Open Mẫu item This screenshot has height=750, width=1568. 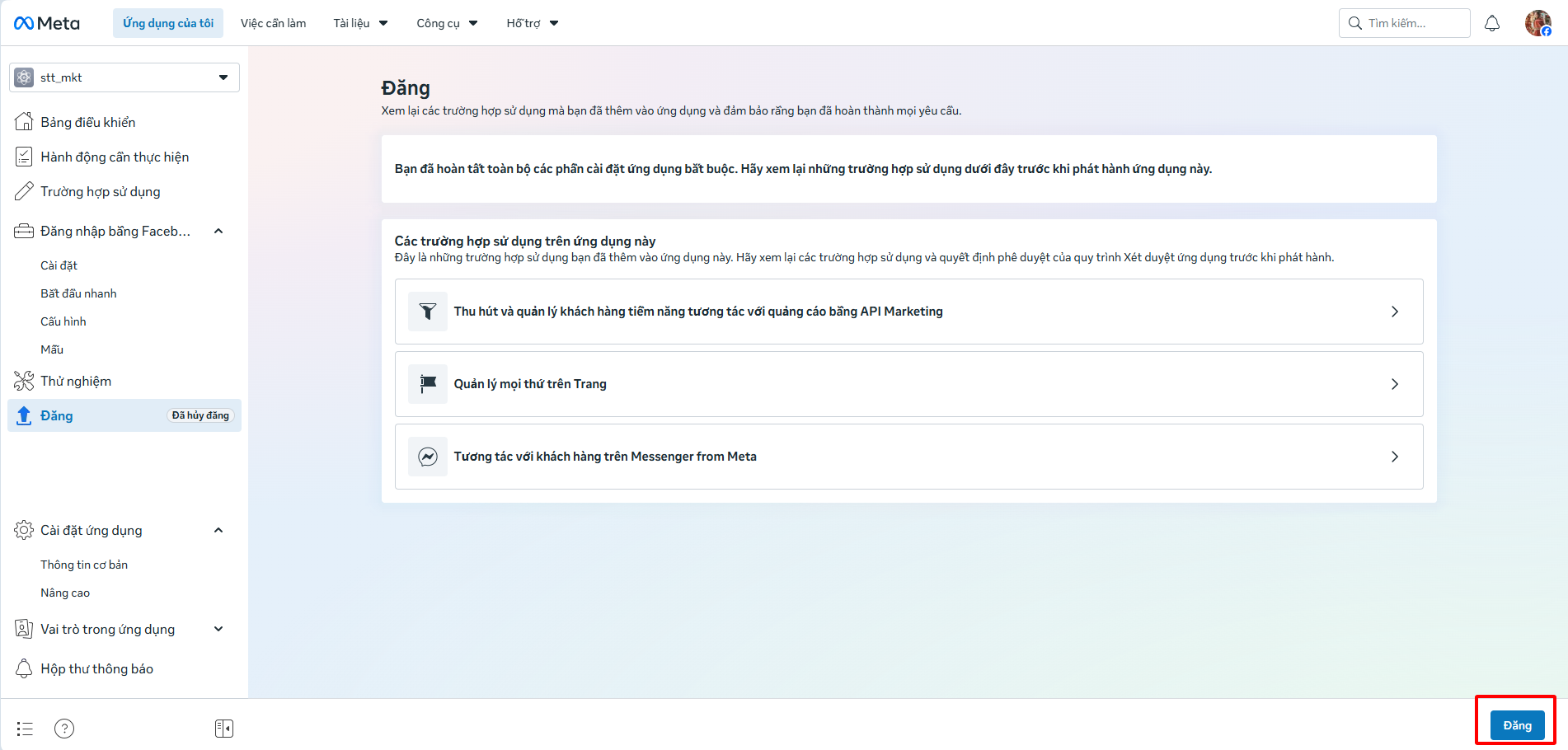coord(52,349)
